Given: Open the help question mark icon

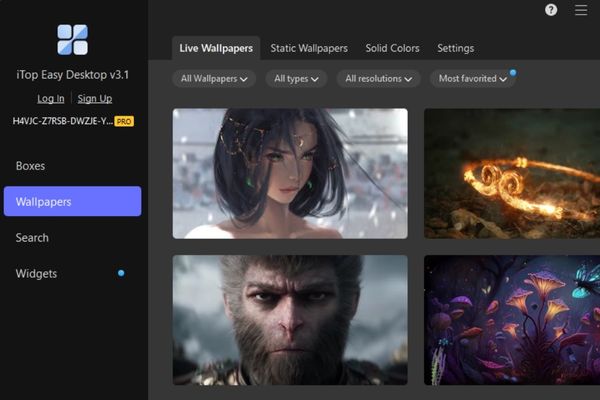Looking at the screenshot, I should click(551, 10).
